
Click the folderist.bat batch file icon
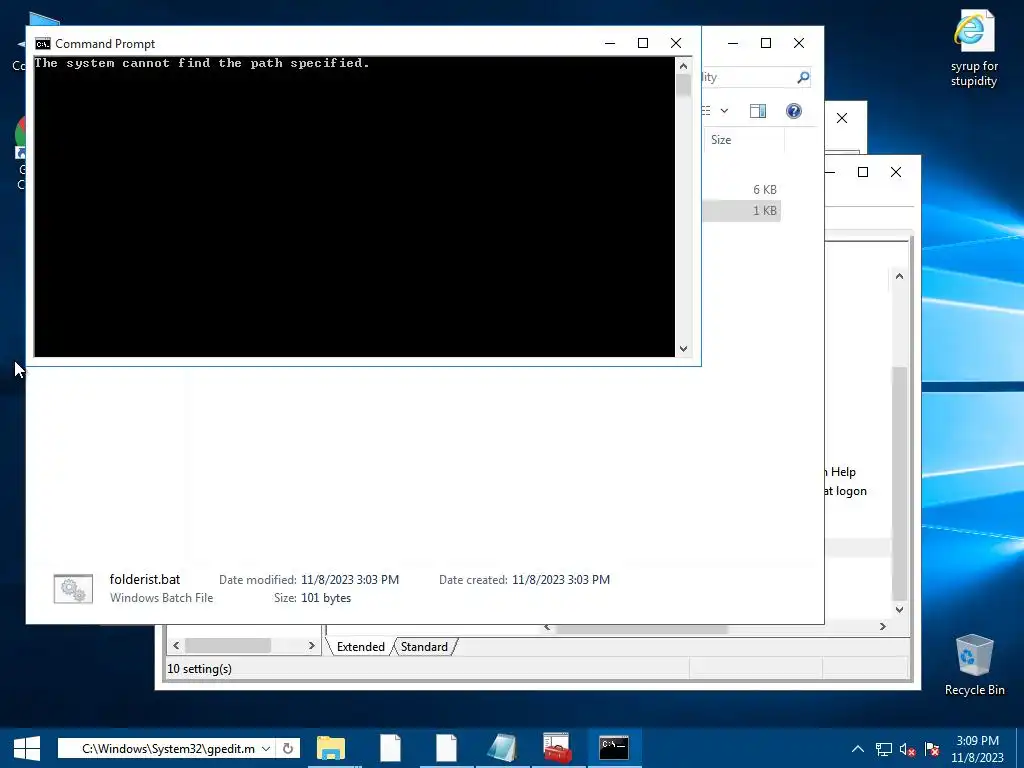pyautogui.click(x=73, y=588)
